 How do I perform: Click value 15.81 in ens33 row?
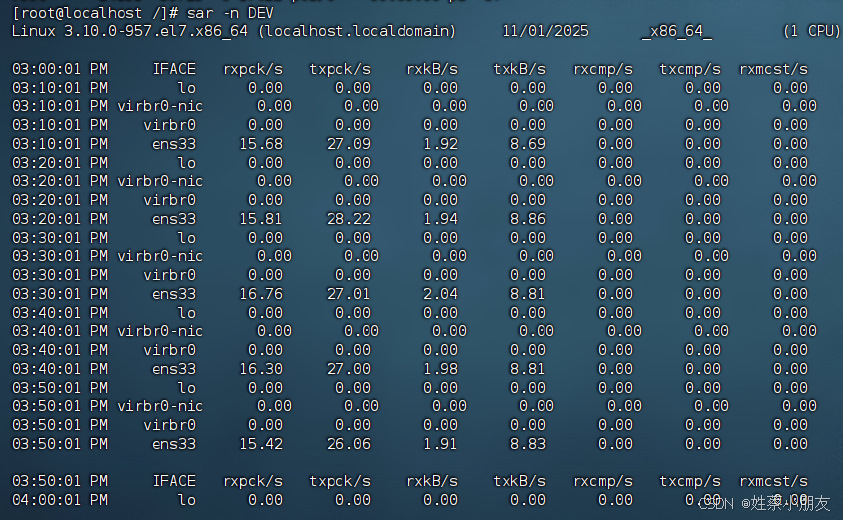click(x=261, y=219)
